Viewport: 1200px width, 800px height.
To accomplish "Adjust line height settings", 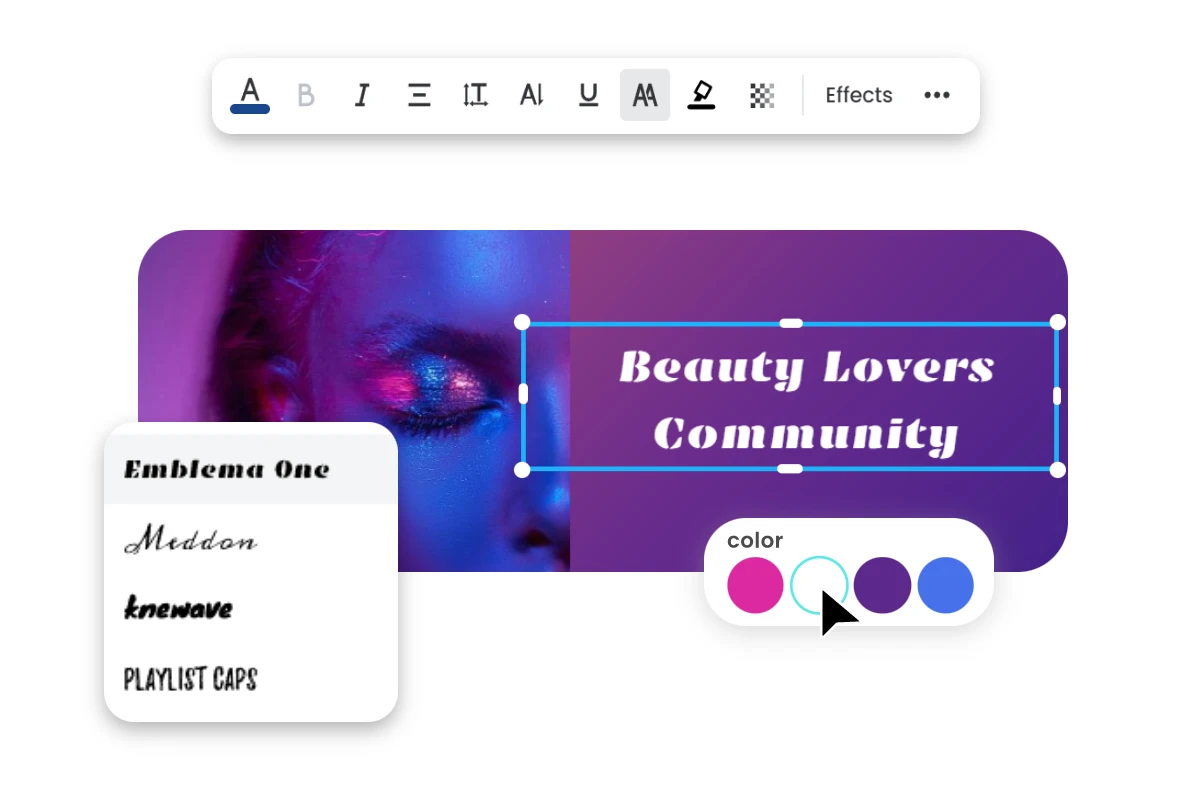I will [475, 95].
